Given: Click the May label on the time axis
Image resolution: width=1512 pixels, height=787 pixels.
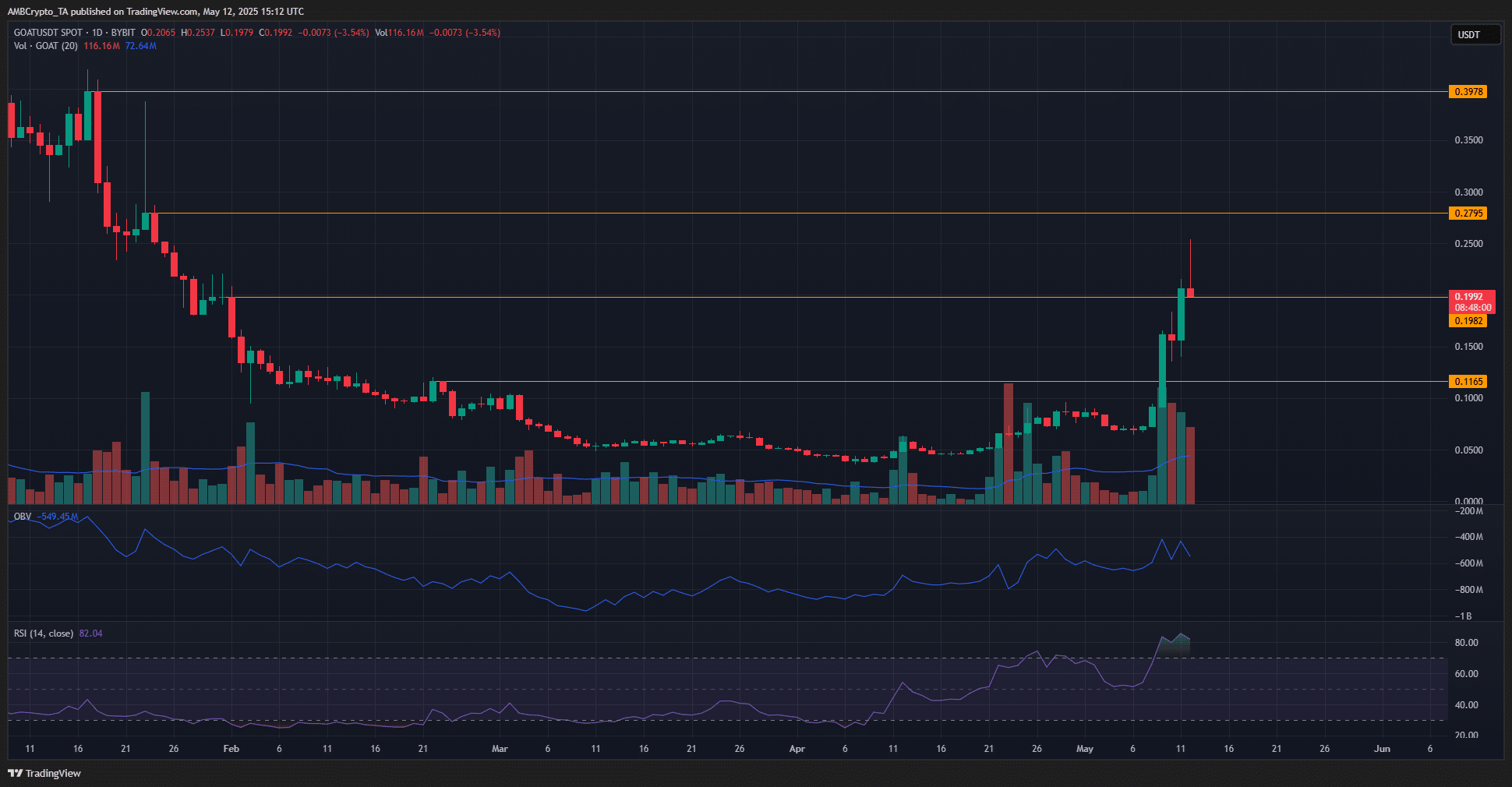Looking at the screenshot, I should coord(1084,749).
